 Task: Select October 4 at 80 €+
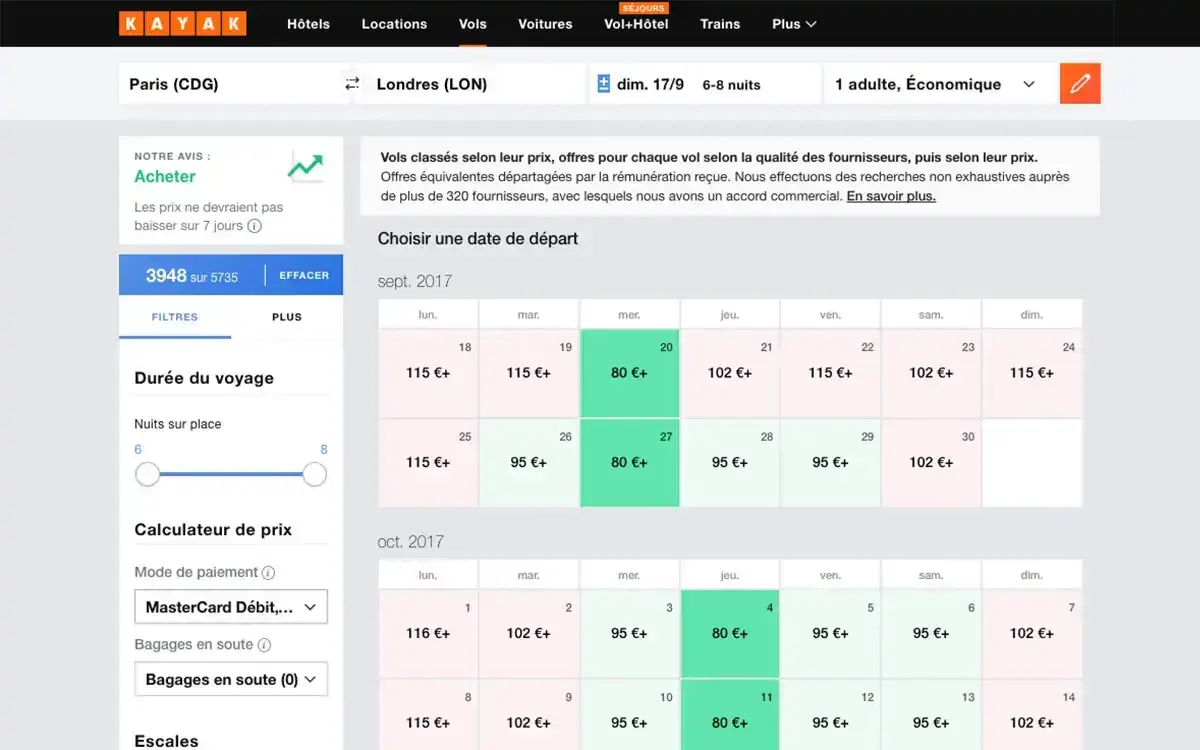(x=730, y=633)
